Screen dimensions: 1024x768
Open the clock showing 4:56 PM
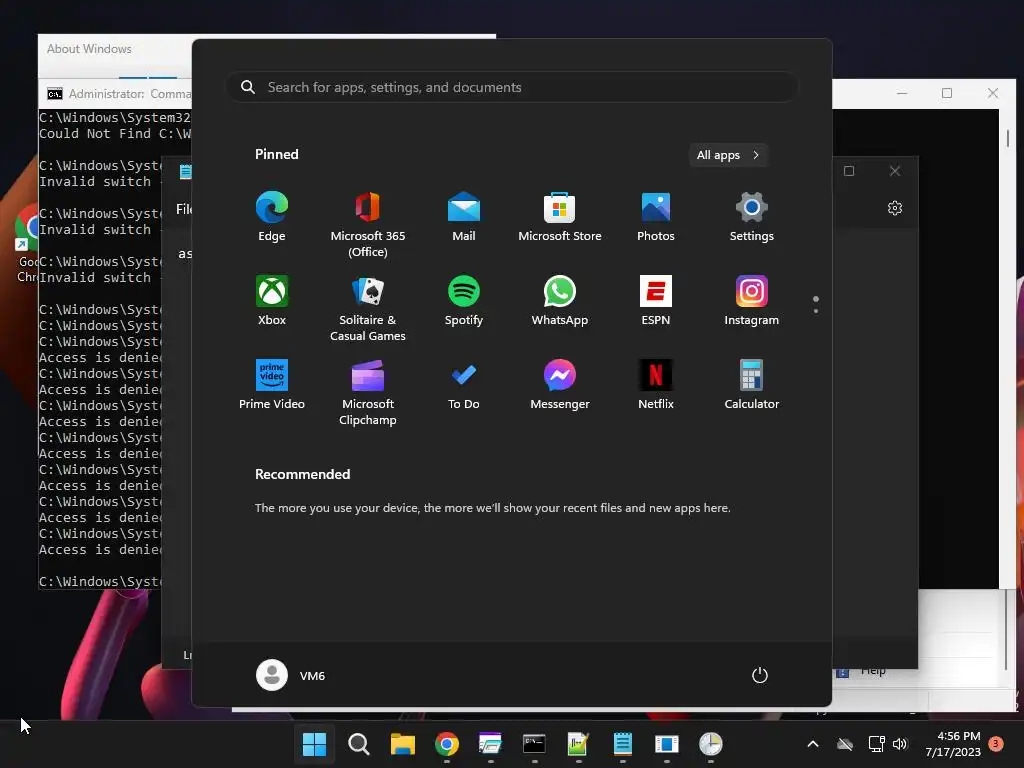coord(953,744)
